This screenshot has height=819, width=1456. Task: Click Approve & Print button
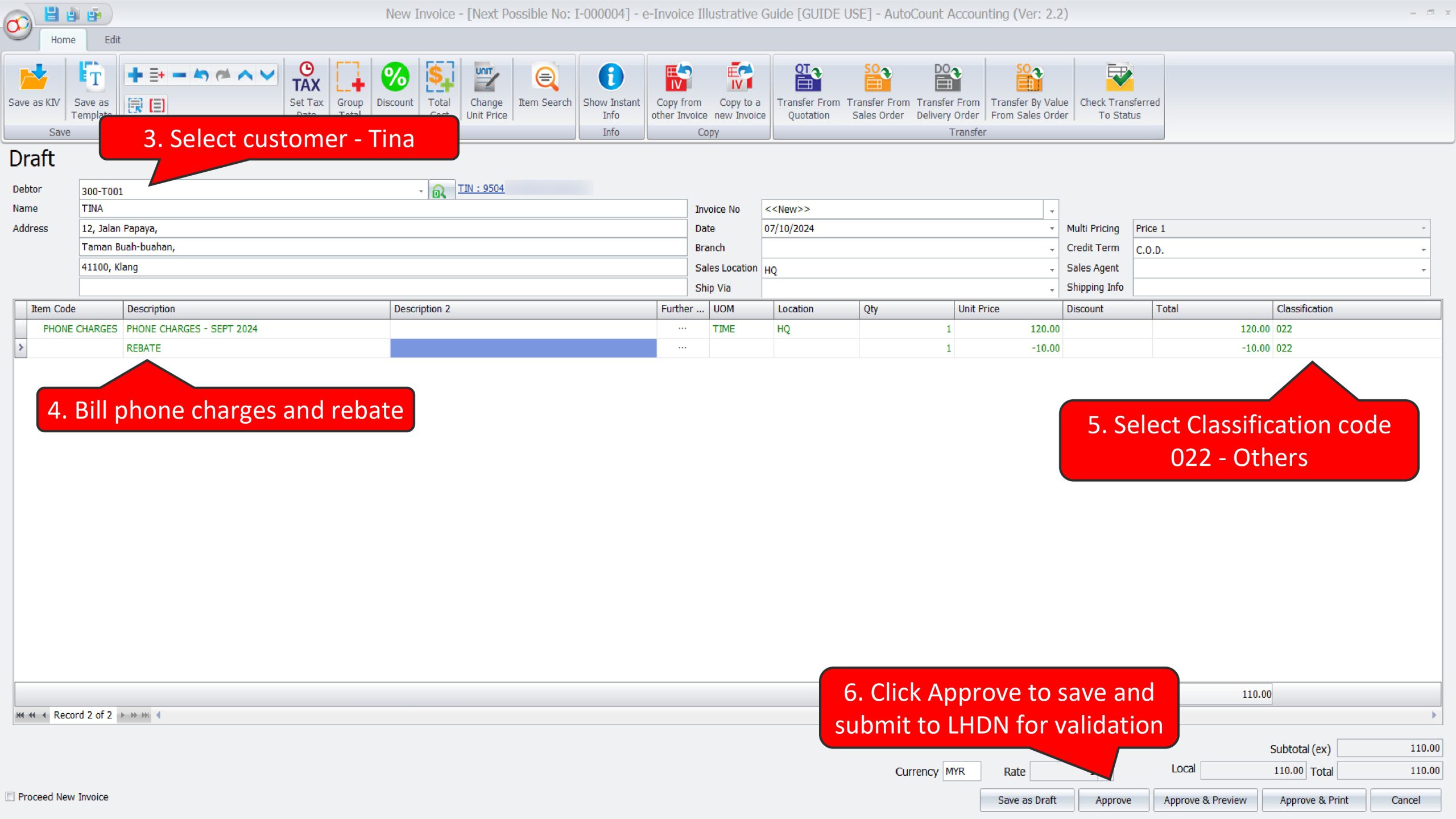(x=1314, y=800)
